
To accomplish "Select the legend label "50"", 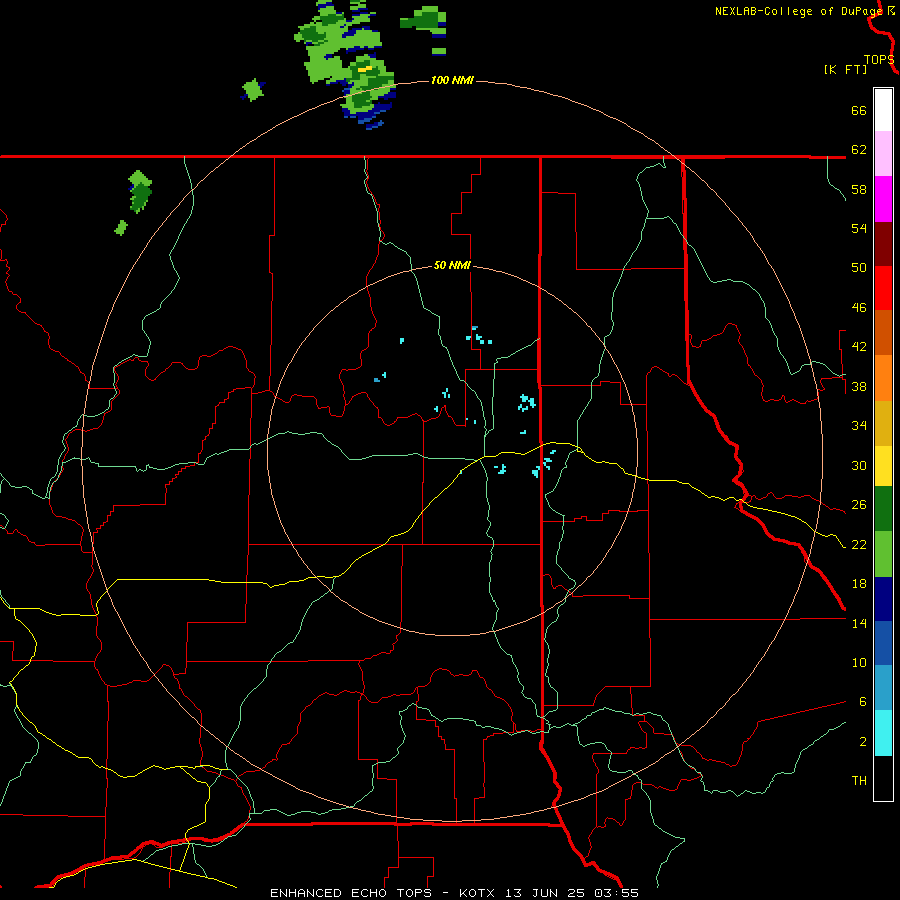I will pos(859,267).
